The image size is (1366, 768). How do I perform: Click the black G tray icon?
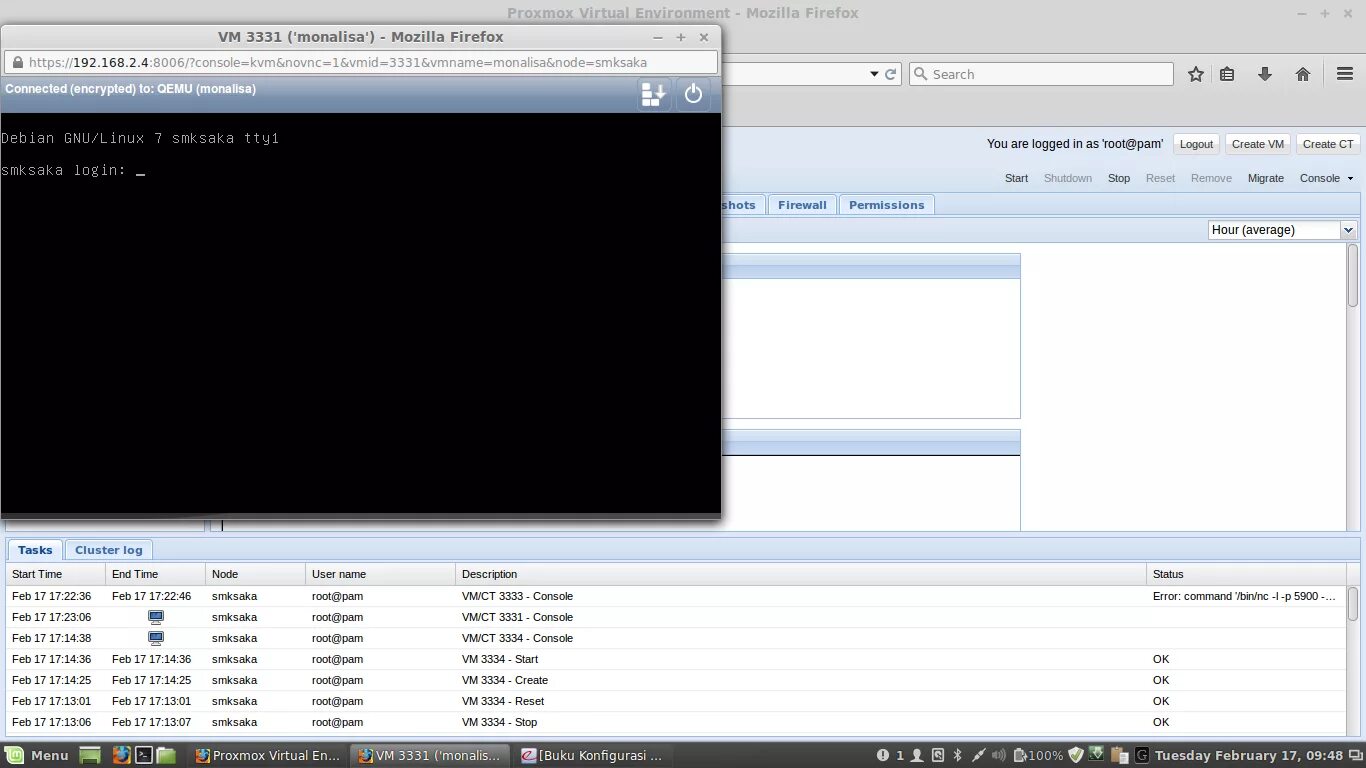point(1142,755)
